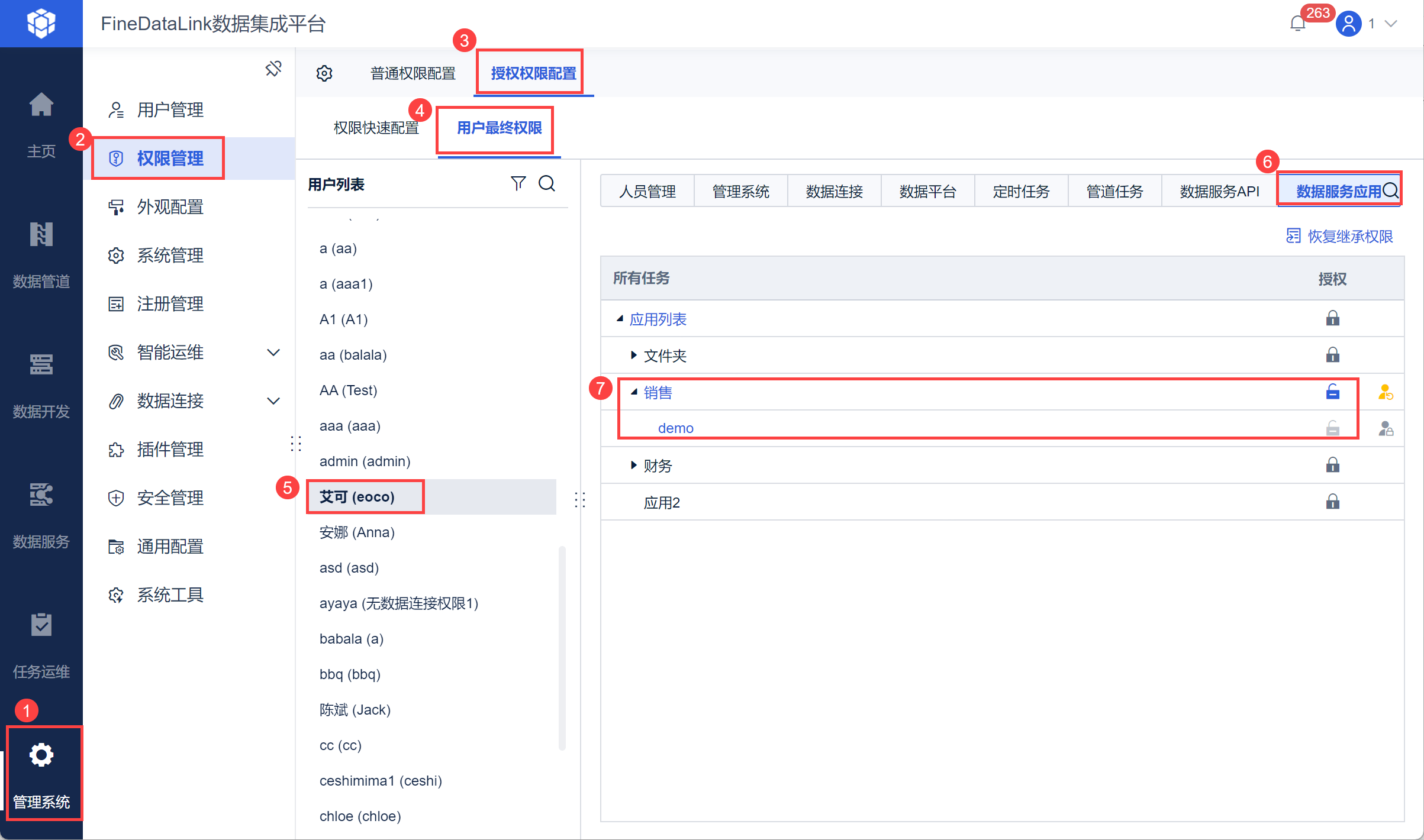This screenshot has height=840, width=1424.
Task: Expand the 文件夹 tree node
Action: tap(633, 356)
